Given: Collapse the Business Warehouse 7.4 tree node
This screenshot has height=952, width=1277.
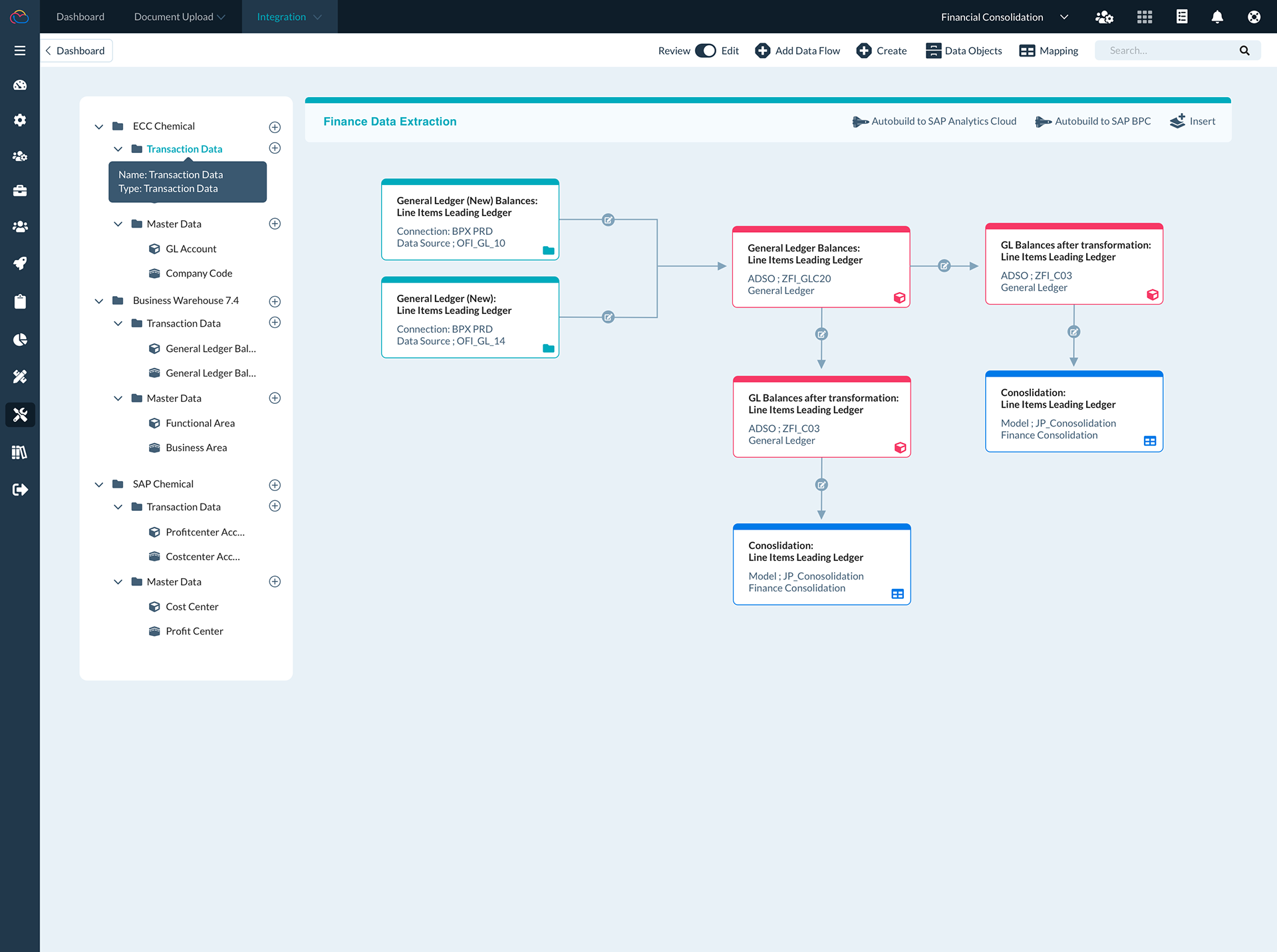Looking at the screenshot, I should 99,301.
